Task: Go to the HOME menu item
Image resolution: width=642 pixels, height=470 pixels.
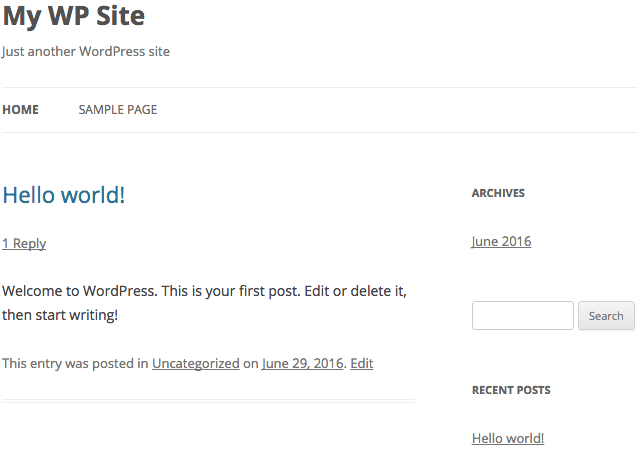Action: (x=20, y=110)
